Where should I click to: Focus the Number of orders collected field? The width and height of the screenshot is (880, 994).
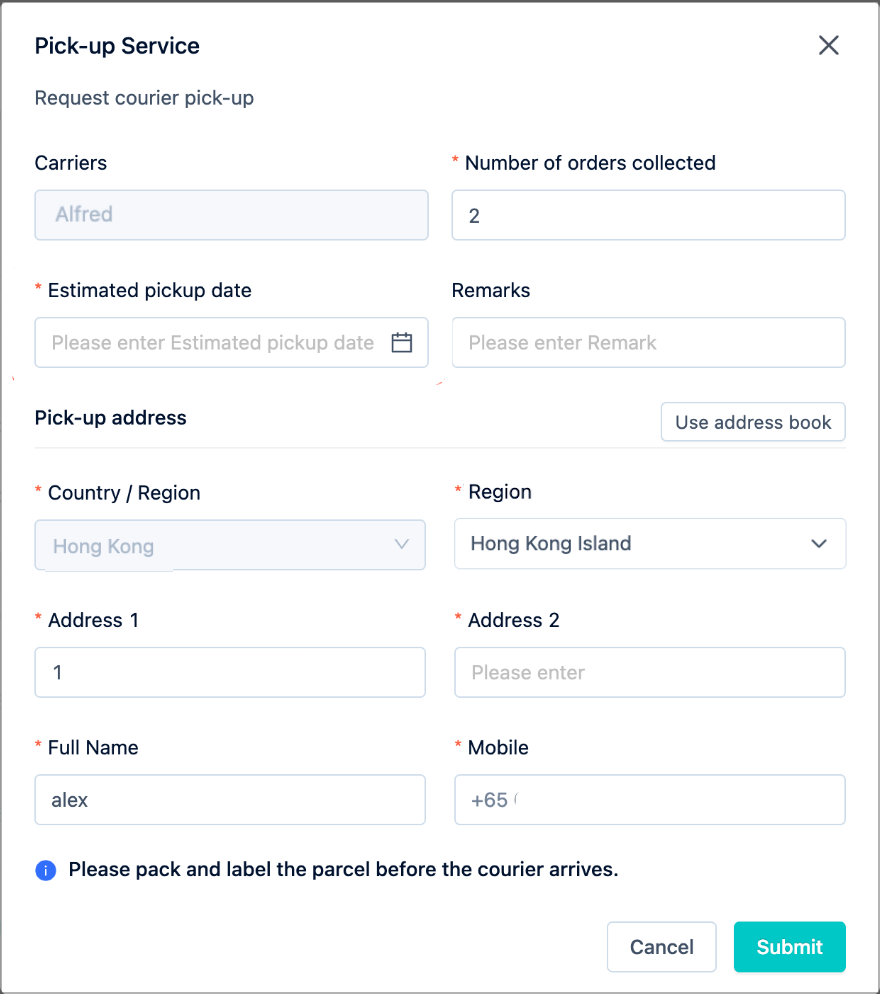[x=648, y=215]
